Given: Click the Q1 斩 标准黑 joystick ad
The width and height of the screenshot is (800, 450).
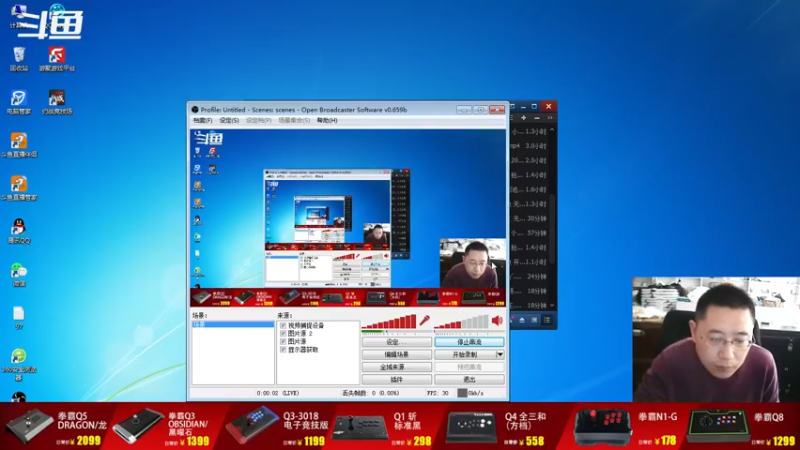Looking at the screenshot, I should click(x=383, y=427).
